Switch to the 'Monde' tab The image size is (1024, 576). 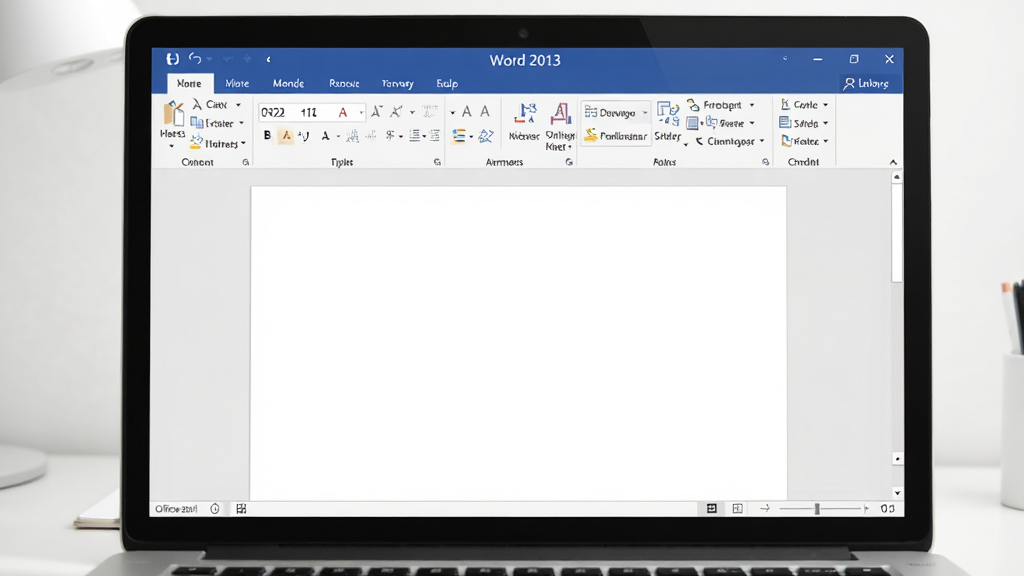pos(288,84)
